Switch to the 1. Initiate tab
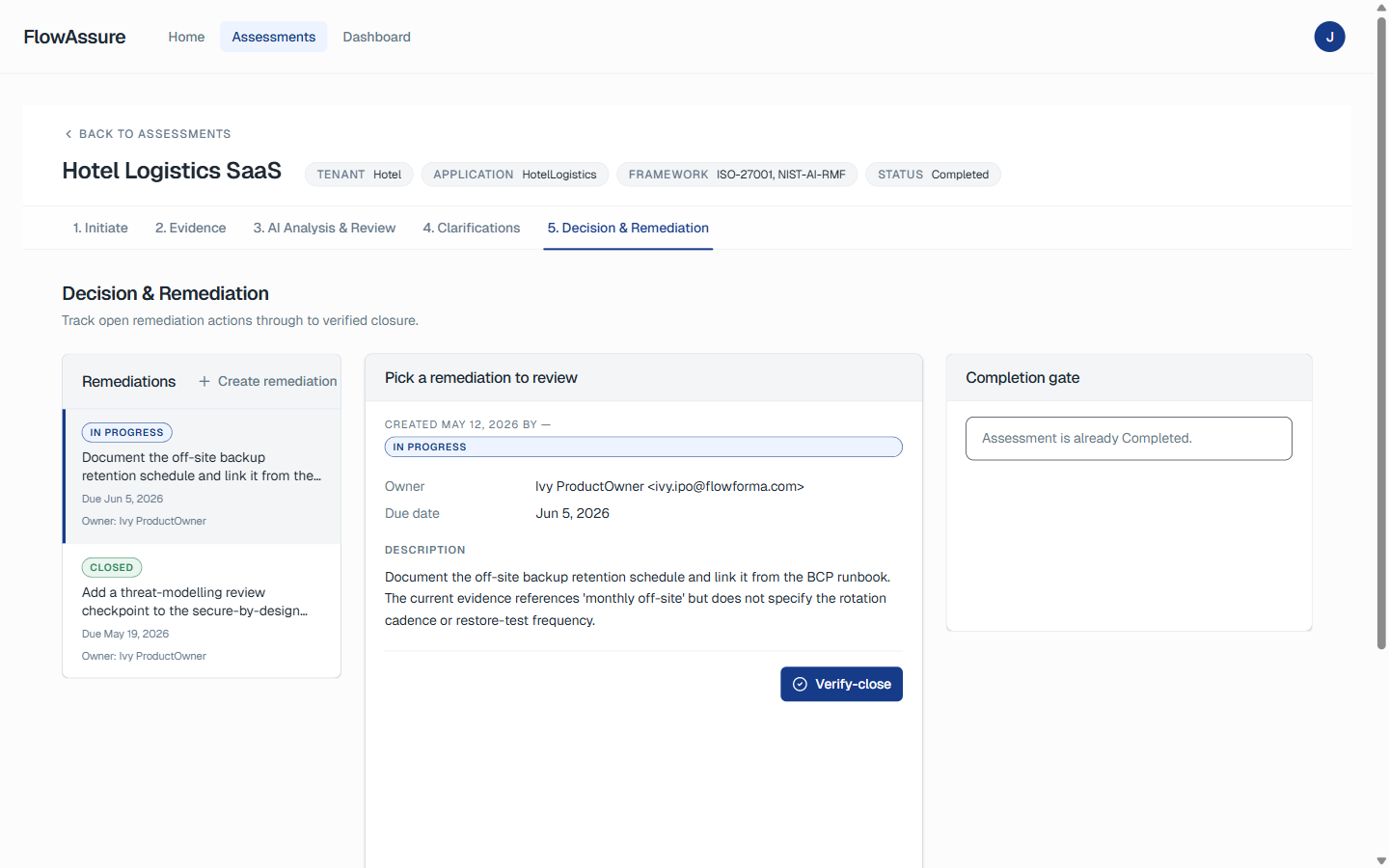This screenshot has width=1389, height=868. [100, 228]
